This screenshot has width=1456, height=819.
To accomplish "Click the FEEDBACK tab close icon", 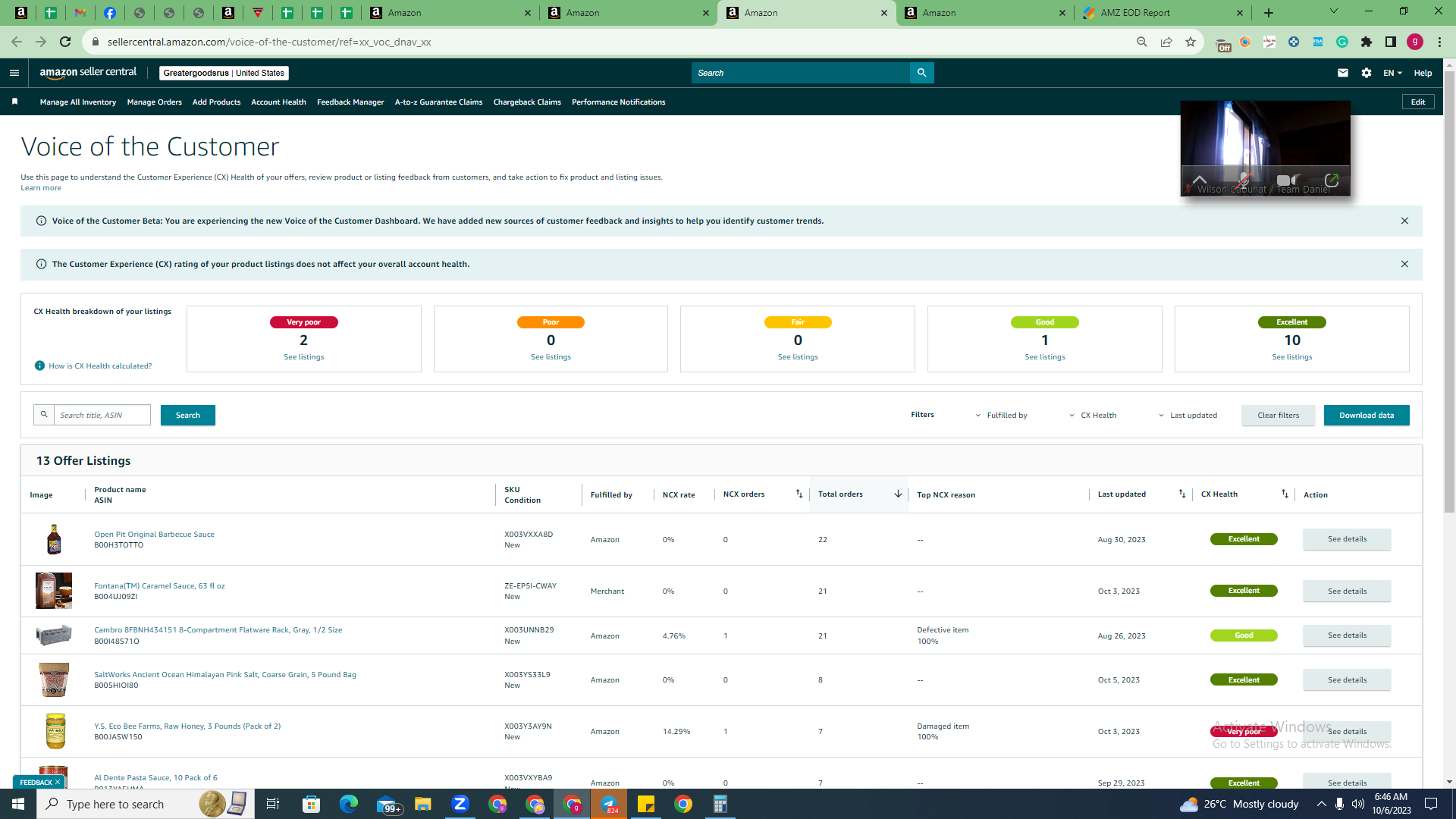I will tap(58, 782).
